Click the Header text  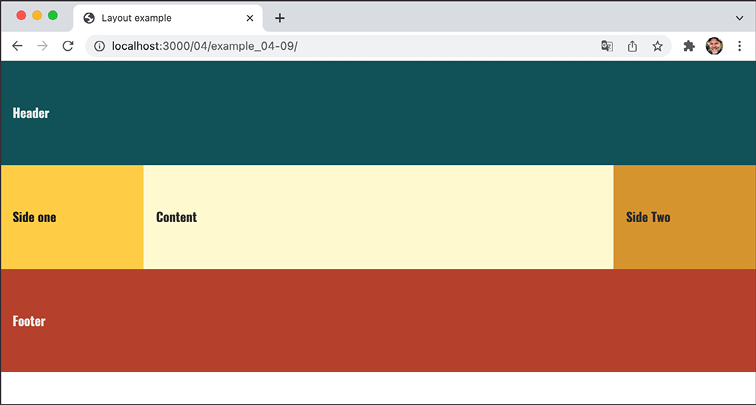coord(31,113)
